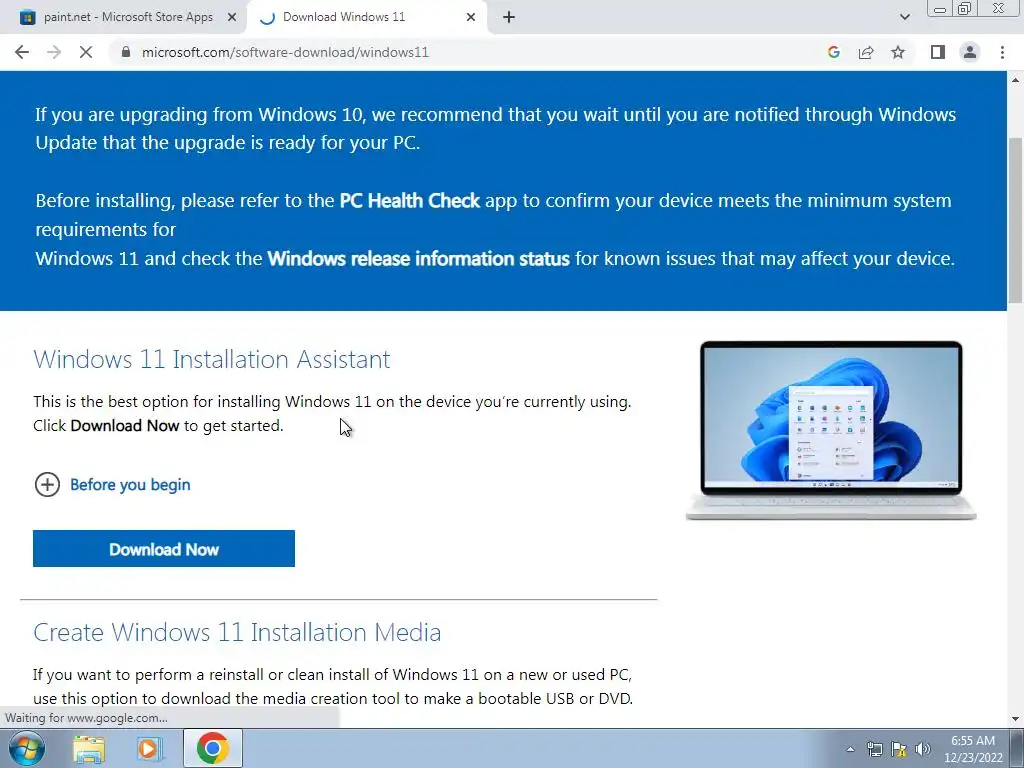
Task: Launch Windows Media Player from taskbar
Action: pyautogui.click(x=150, y=748)
